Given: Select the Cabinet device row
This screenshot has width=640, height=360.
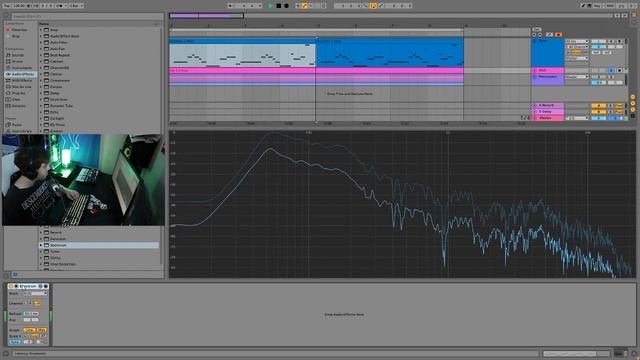Looking at the screenshot, I should tap(99, 61).
